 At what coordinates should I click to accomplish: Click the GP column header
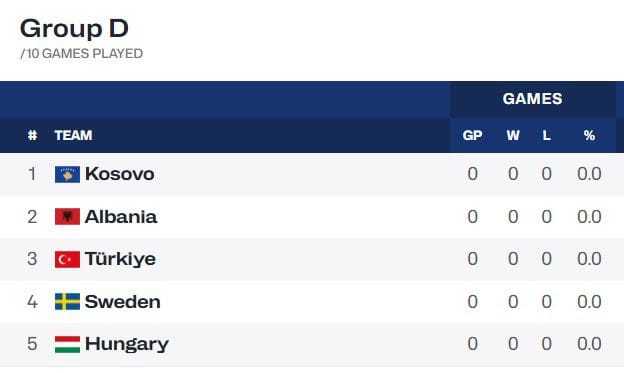pos(472,135)
